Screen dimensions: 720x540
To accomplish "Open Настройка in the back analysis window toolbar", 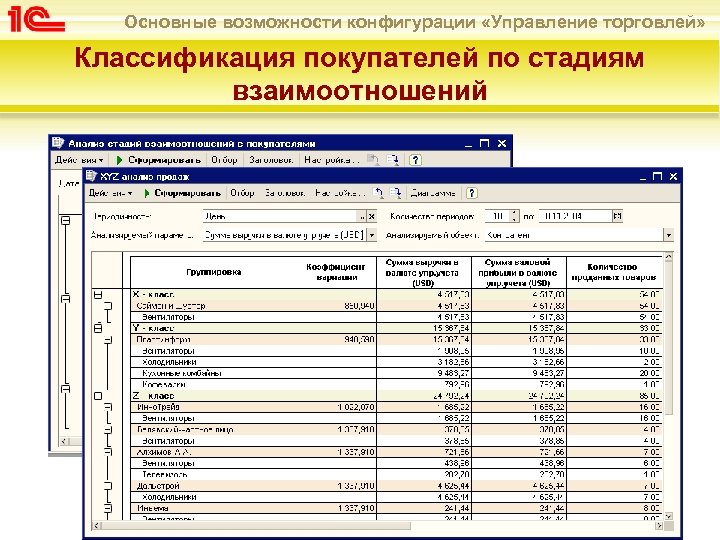I will tap(331, 160).
